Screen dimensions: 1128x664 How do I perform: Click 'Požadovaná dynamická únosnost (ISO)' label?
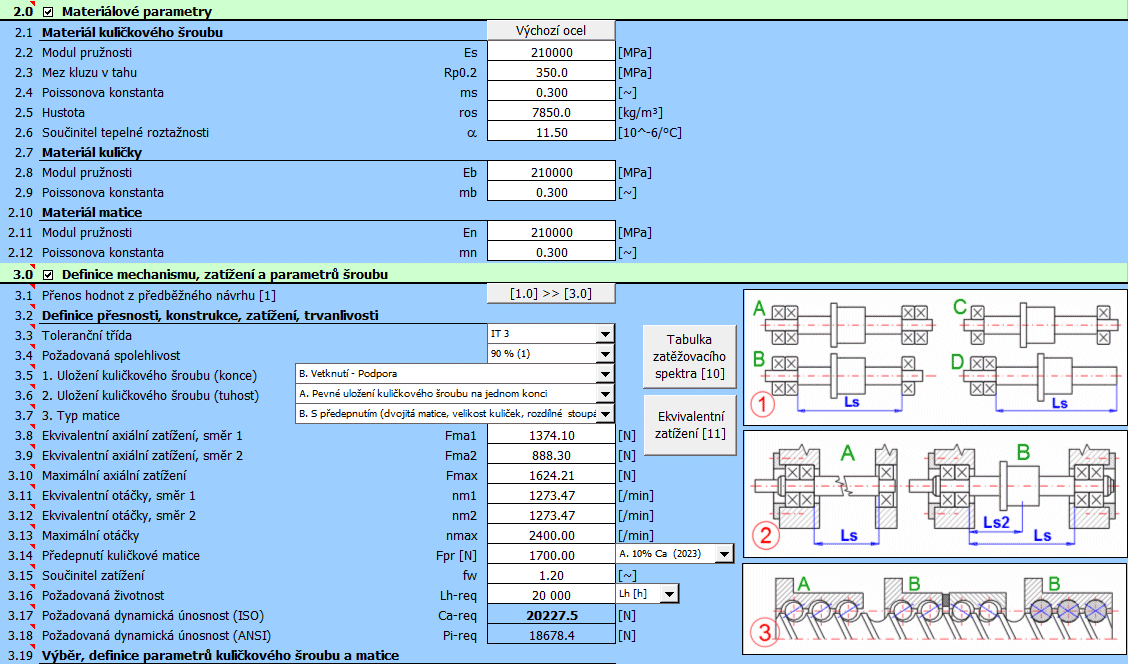click(153, 616)
